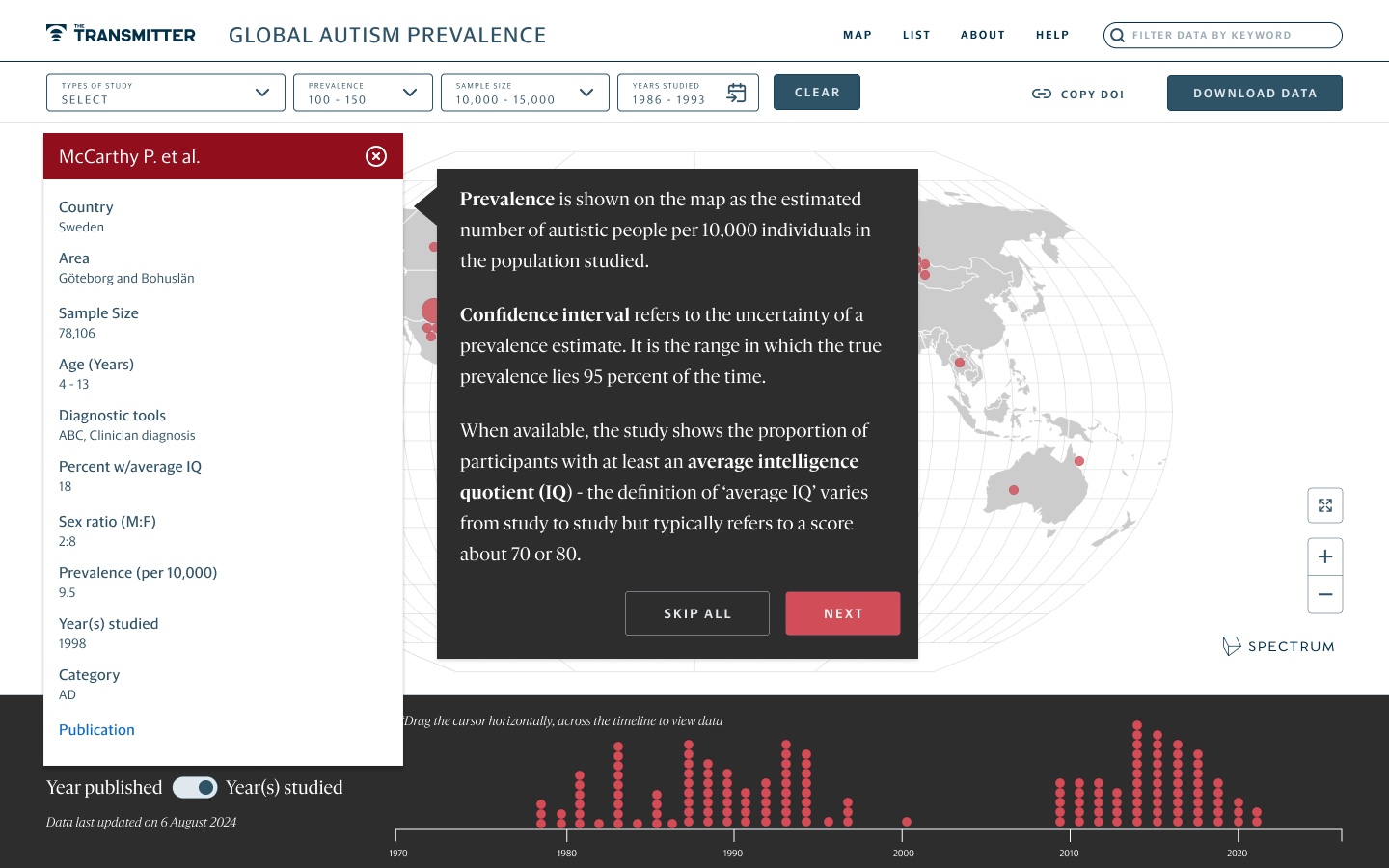Screen dimensions: 1389x868
Task: Click The Transmitter logo
Action: 121,34
